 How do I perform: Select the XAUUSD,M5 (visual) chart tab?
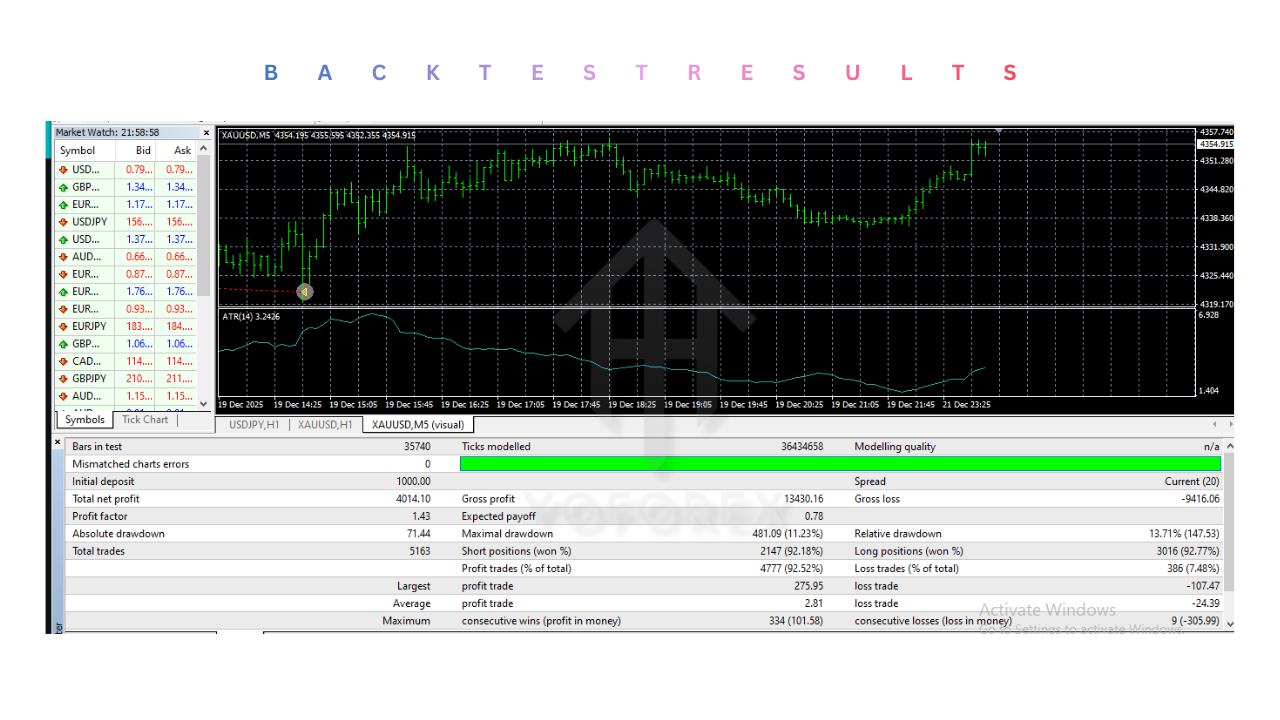(x=417, y=425)
